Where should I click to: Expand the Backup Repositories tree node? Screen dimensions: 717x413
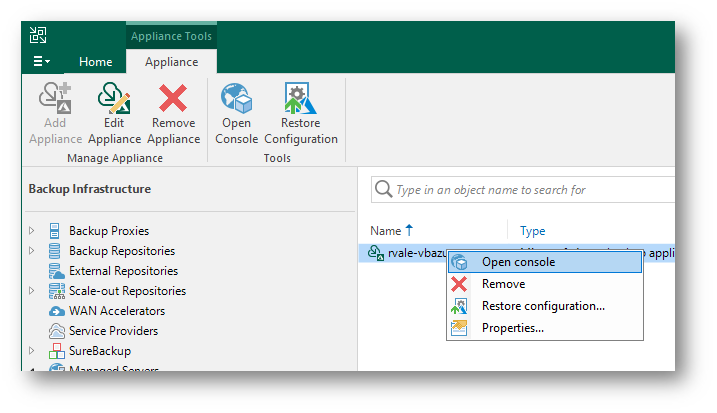pos(32,251)
